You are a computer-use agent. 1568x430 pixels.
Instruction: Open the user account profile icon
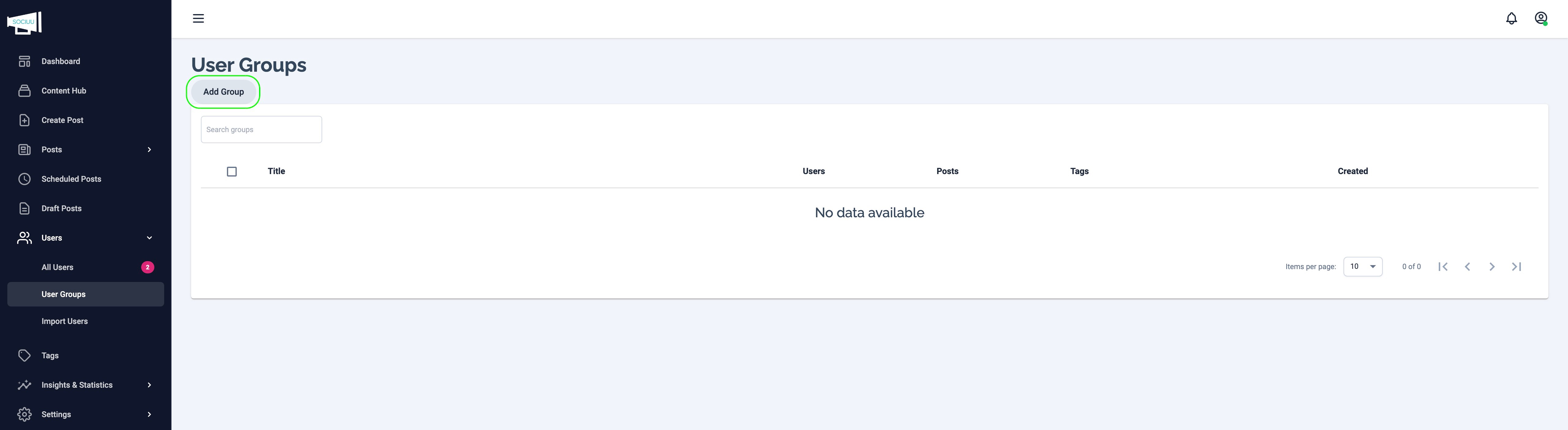click(1541, 18)
